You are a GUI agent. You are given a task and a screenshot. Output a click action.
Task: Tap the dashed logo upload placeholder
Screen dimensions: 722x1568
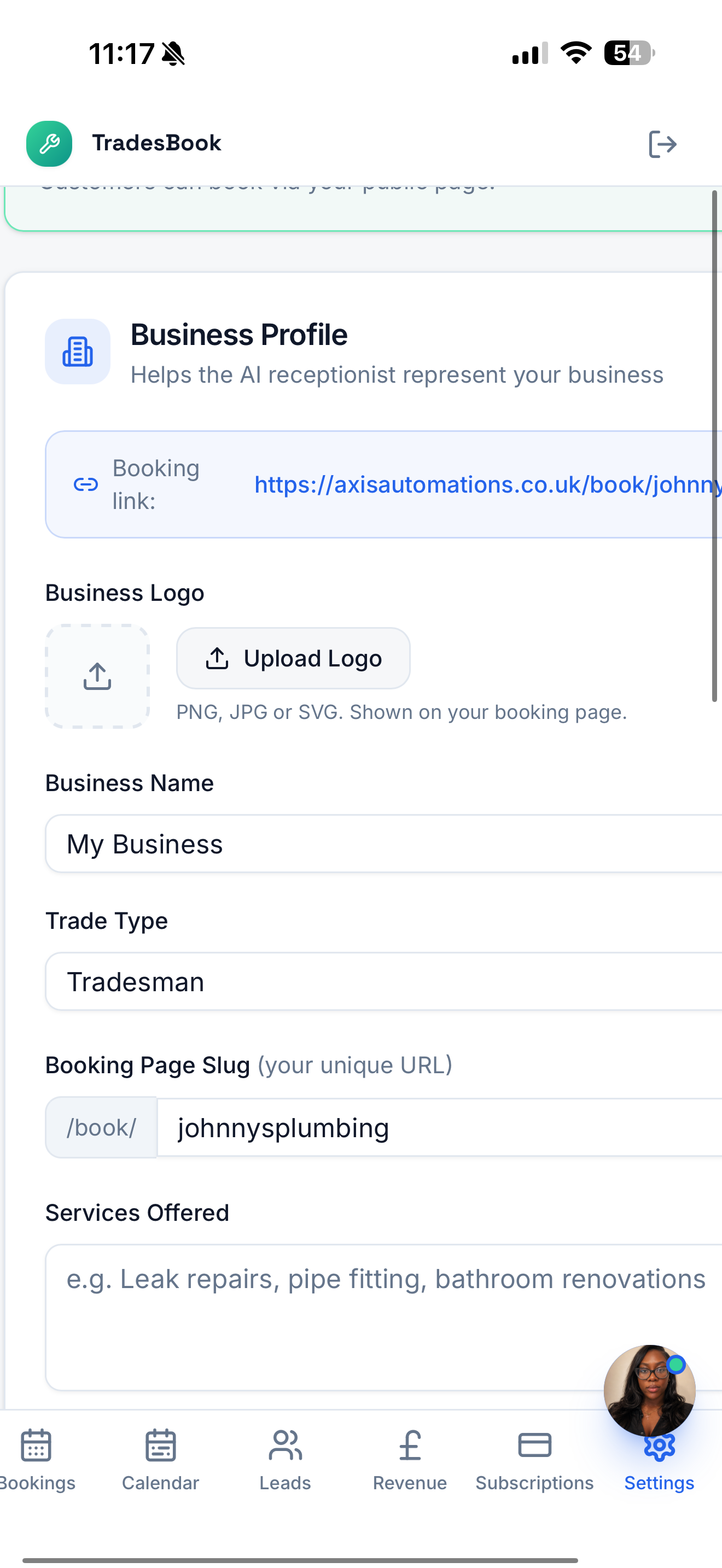coord(97,676)
